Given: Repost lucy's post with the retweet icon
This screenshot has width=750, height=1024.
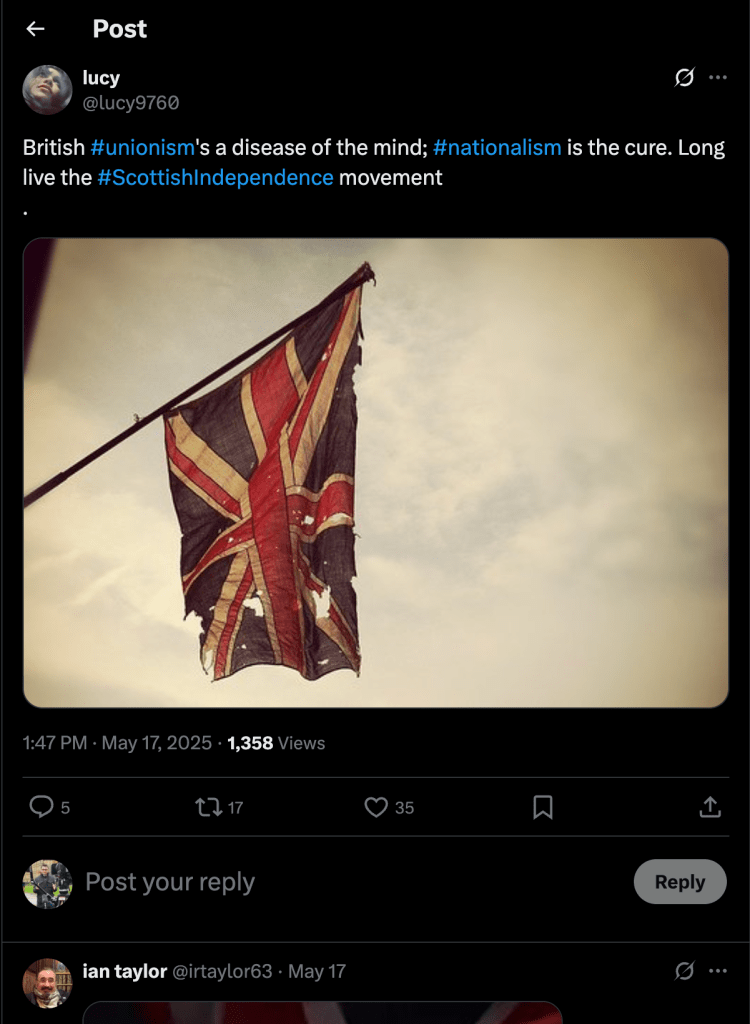Looking at the screenshot, I should coord(208,806).
